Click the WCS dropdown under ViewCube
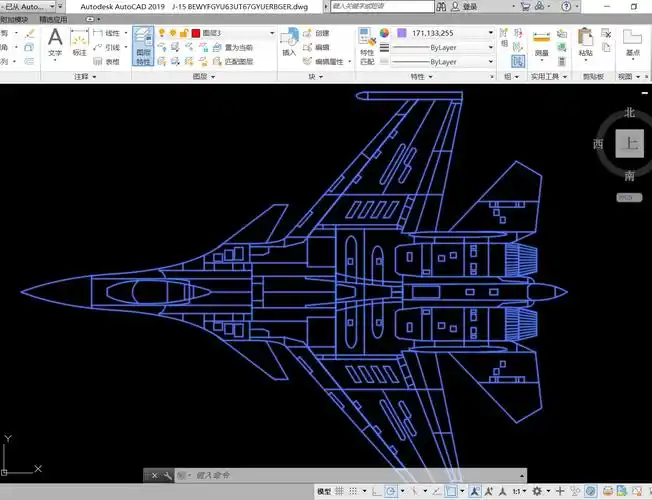The width and height of the screenshot is (652, 500). tap(629, 198)
